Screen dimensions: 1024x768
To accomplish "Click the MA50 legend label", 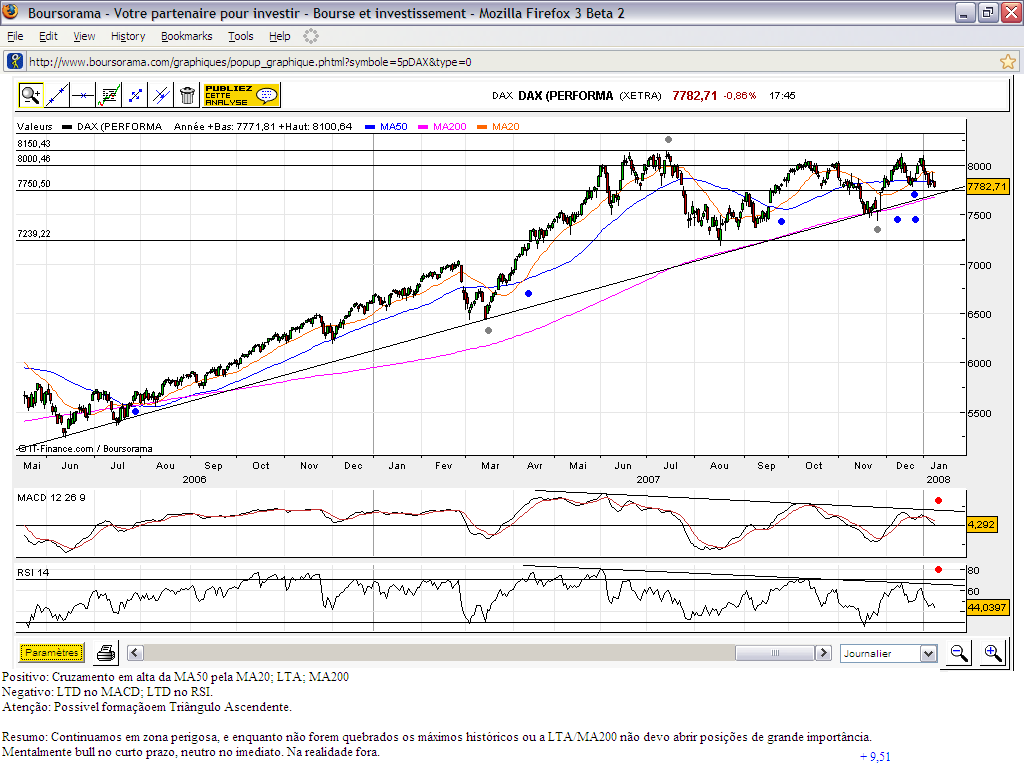I will (394, 127).
